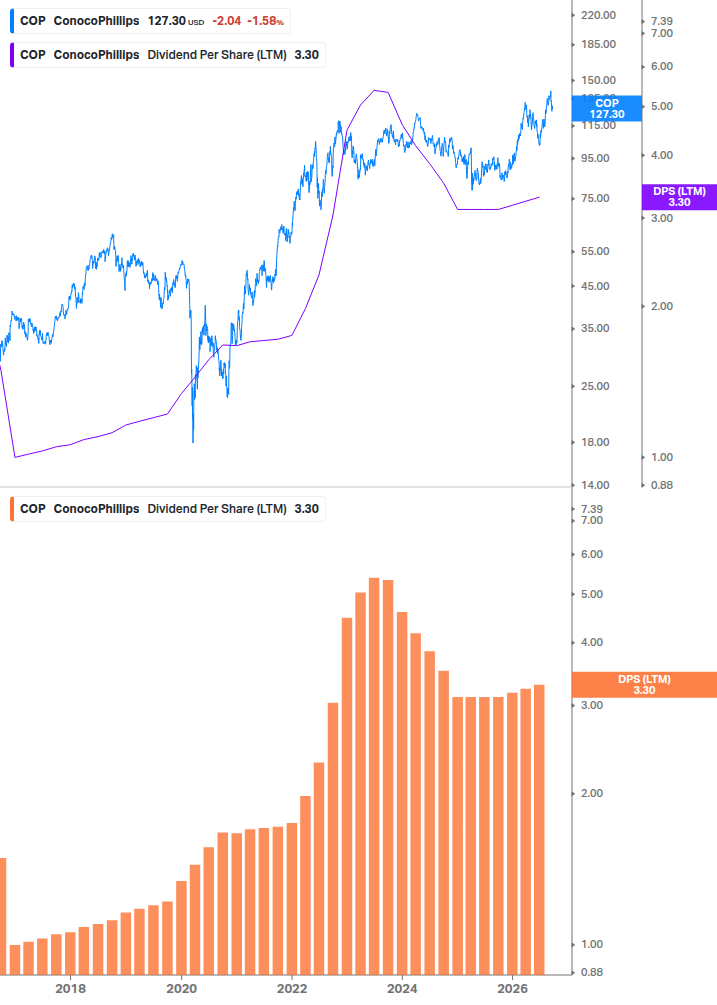Click the 2024 label on time axis
Viewport: 717px width, 1005px height.
(402, 988)
